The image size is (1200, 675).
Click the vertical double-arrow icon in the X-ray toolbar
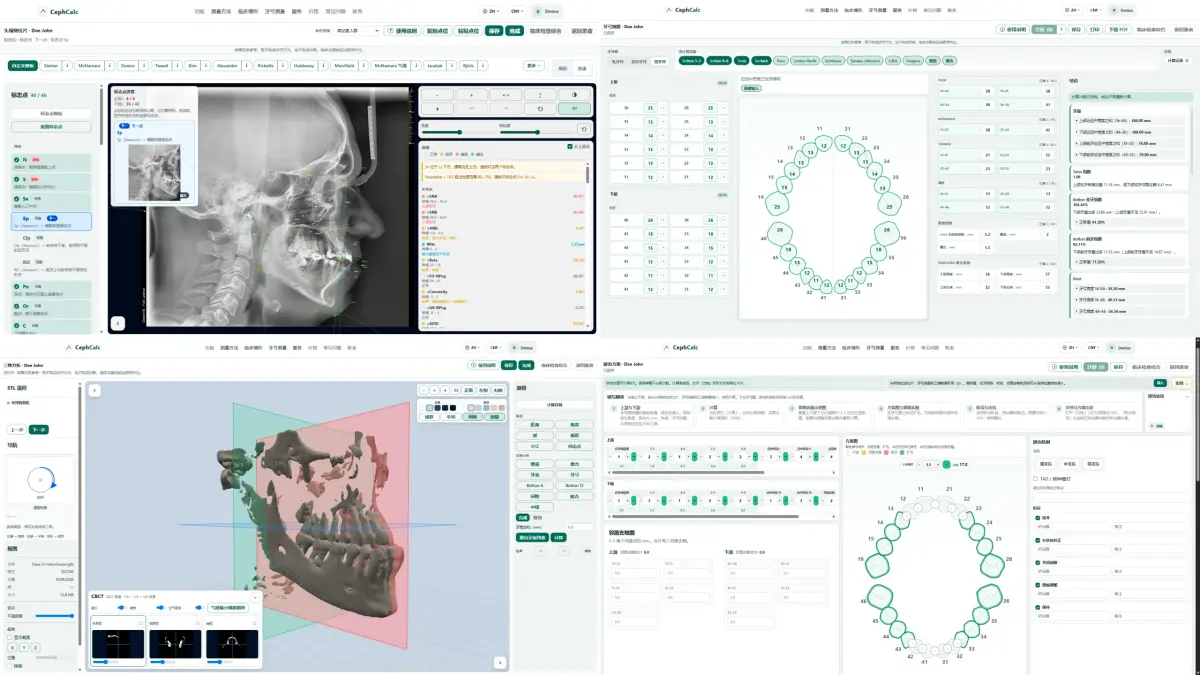coord(540,94)
